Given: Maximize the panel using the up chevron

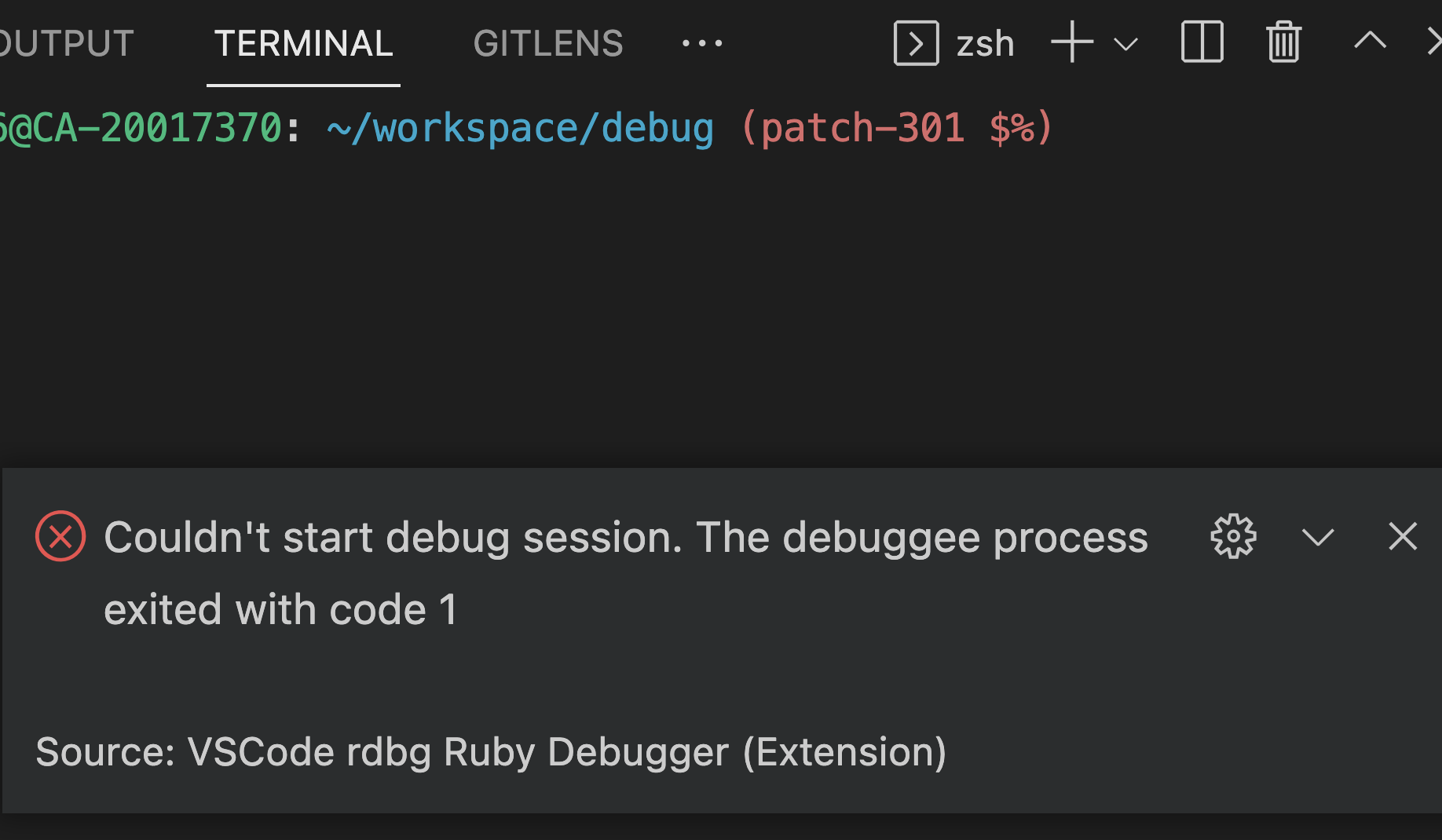Looking at the screenshot, I should (1371, 41).
